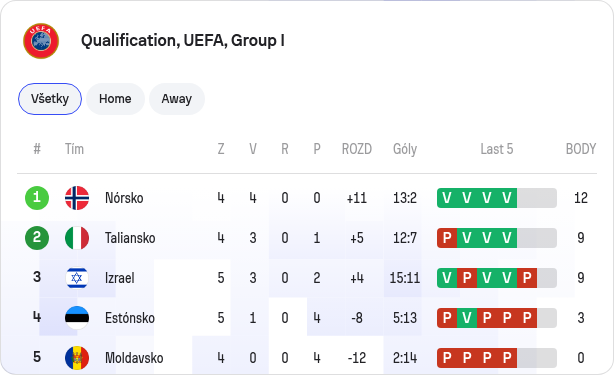
Task: Click the Moldova flag icon
Action: coord(77,358)
